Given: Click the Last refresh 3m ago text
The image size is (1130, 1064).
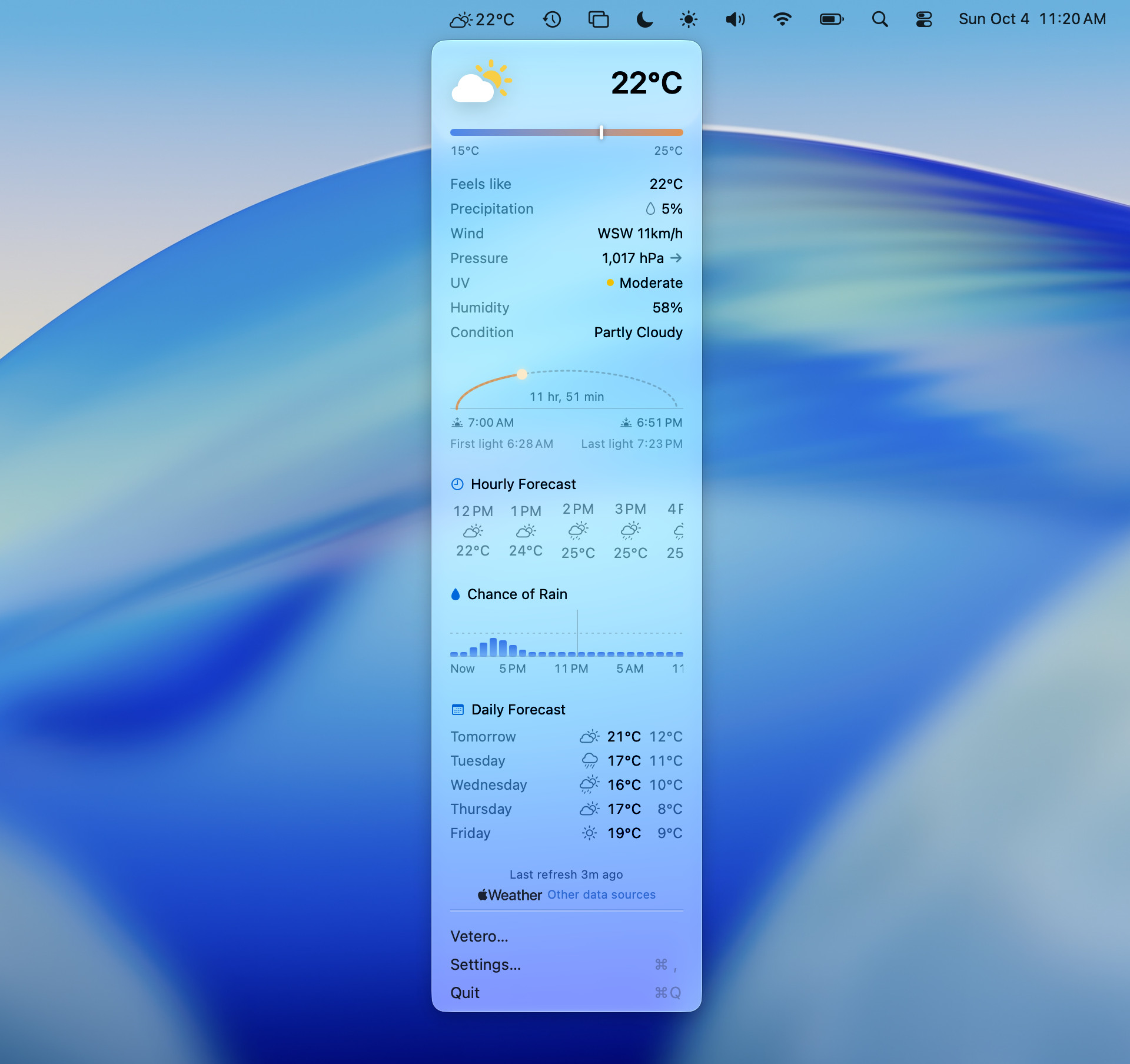Looking at the screenshot, I should [566, 875].
